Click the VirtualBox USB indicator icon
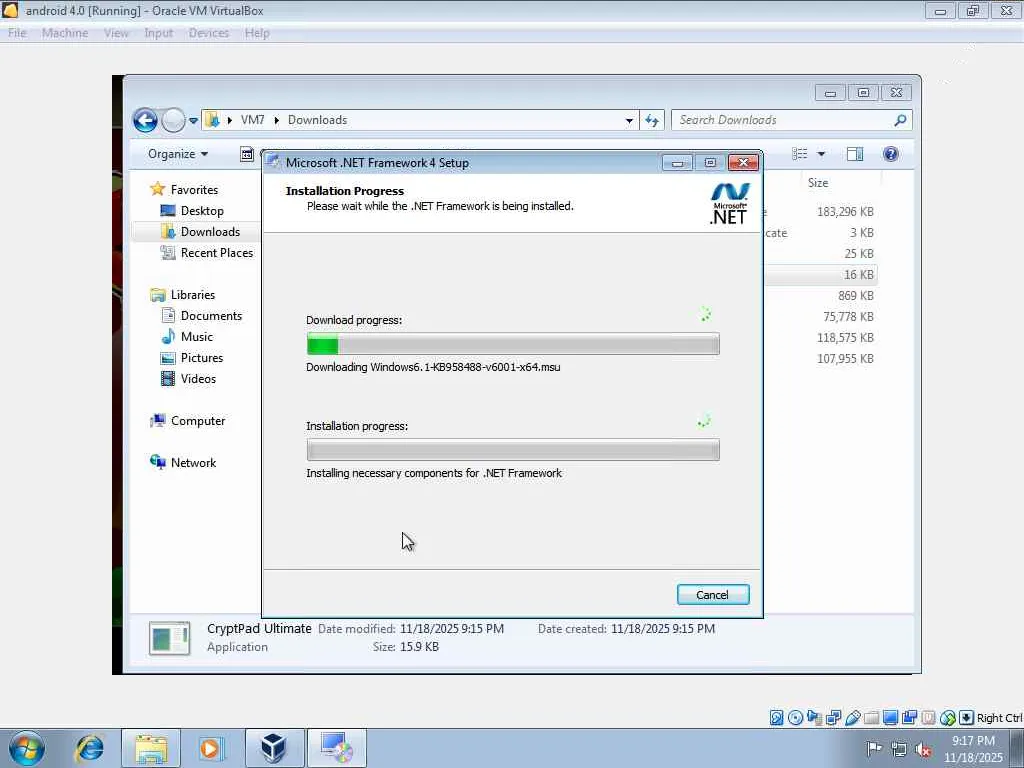 click(x=852, y=718)
